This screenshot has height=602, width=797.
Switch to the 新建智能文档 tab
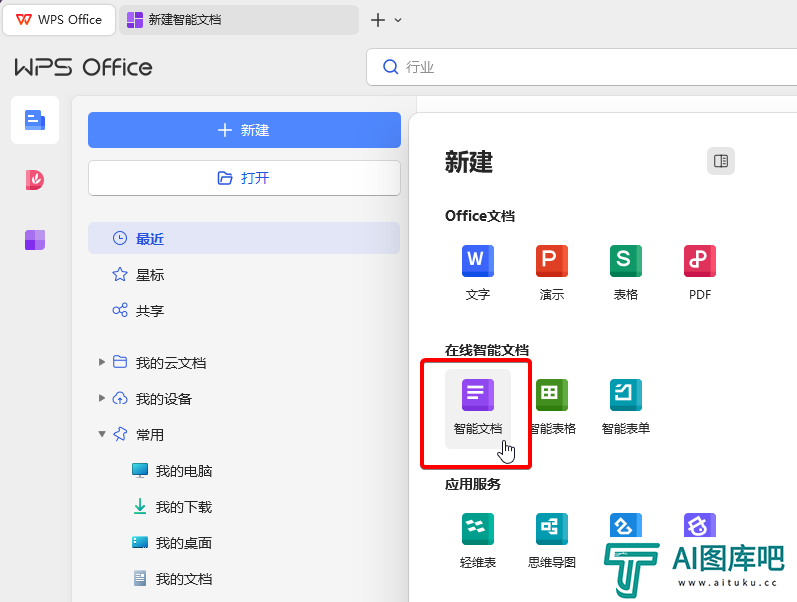[x=238, y=20]
